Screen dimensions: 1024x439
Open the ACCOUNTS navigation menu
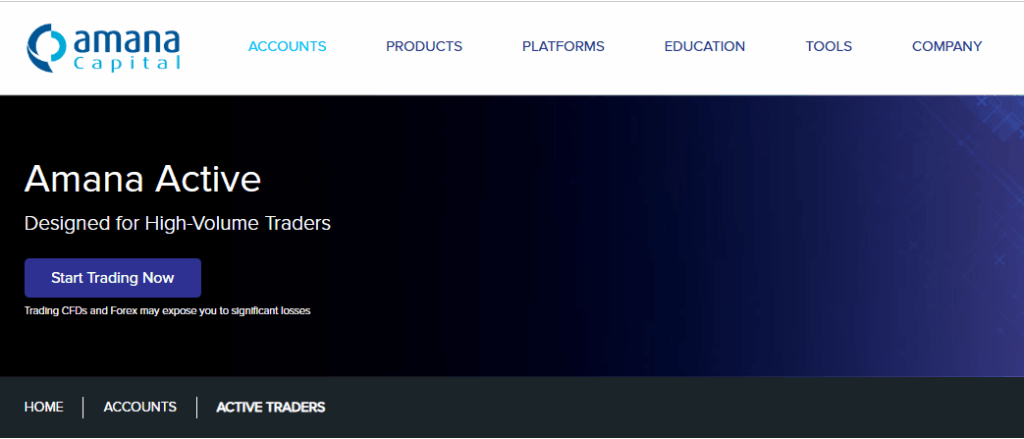287,46
